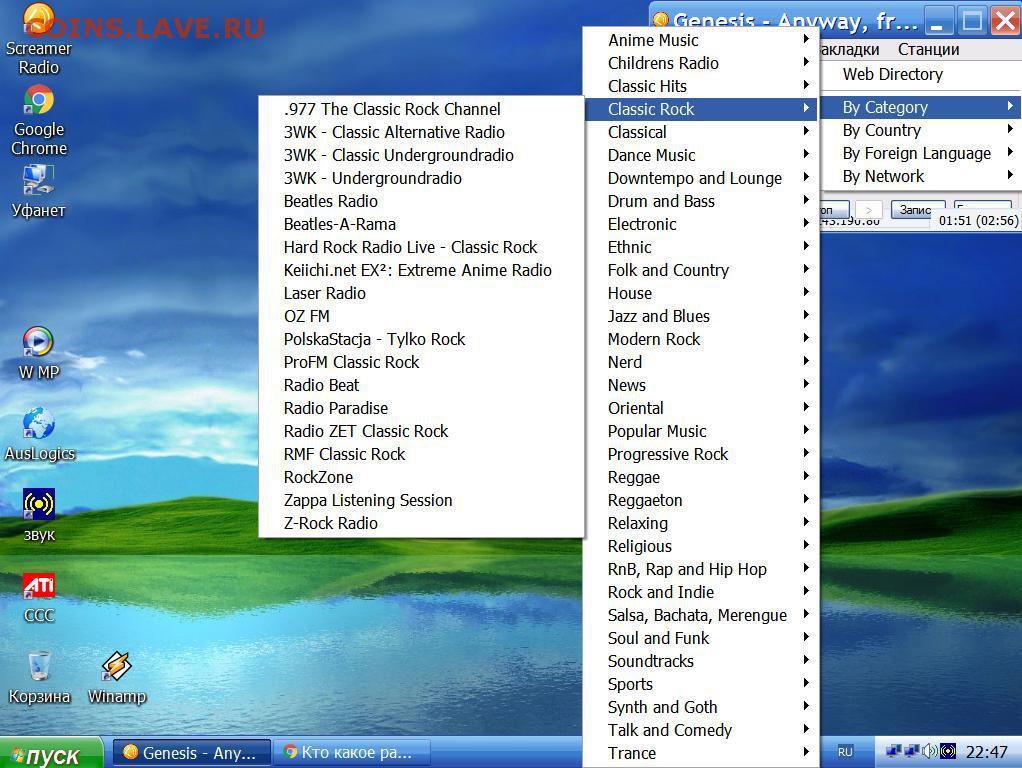Open the Talk and Comedy category
1022x768 pixels.
pos(700,730)
